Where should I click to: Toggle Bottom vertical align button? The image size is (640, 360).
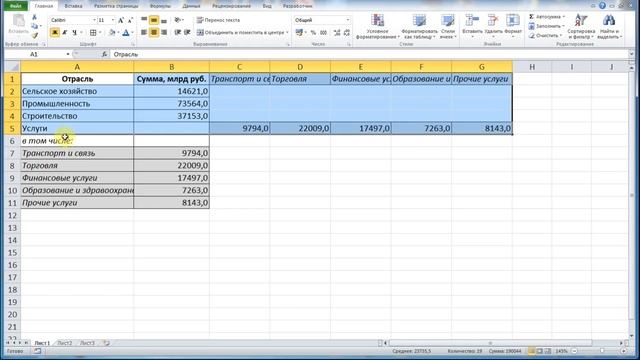tap(164, 20)
